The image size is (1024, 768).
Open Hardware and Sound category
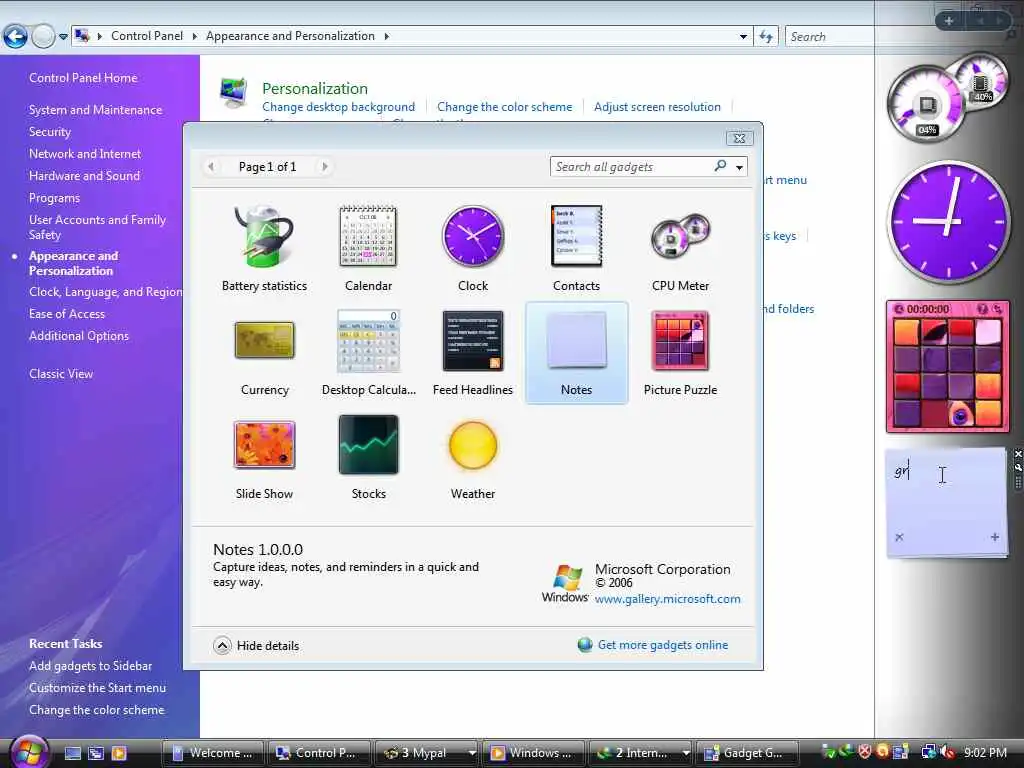84,176
